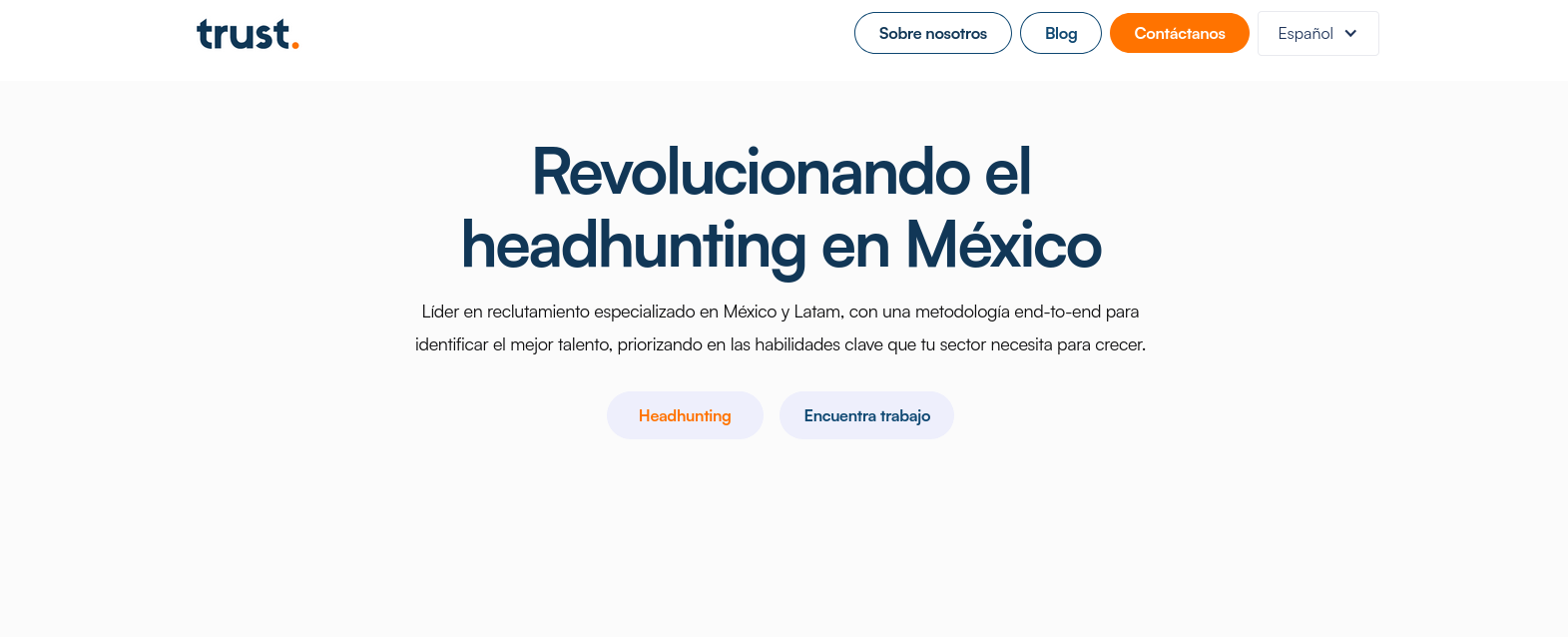
Task: Select the Headhunting pill button
Action: [x=685, y=415]
